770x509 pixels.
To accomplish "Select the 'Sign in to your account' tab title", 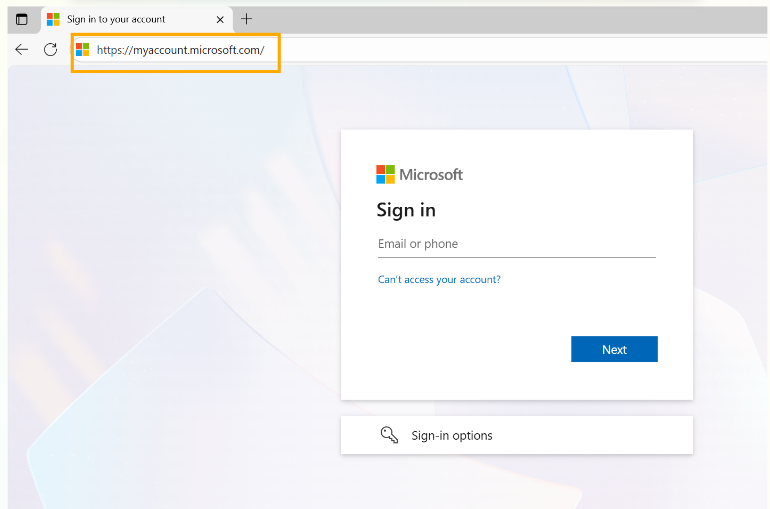I will click(116, 19).
